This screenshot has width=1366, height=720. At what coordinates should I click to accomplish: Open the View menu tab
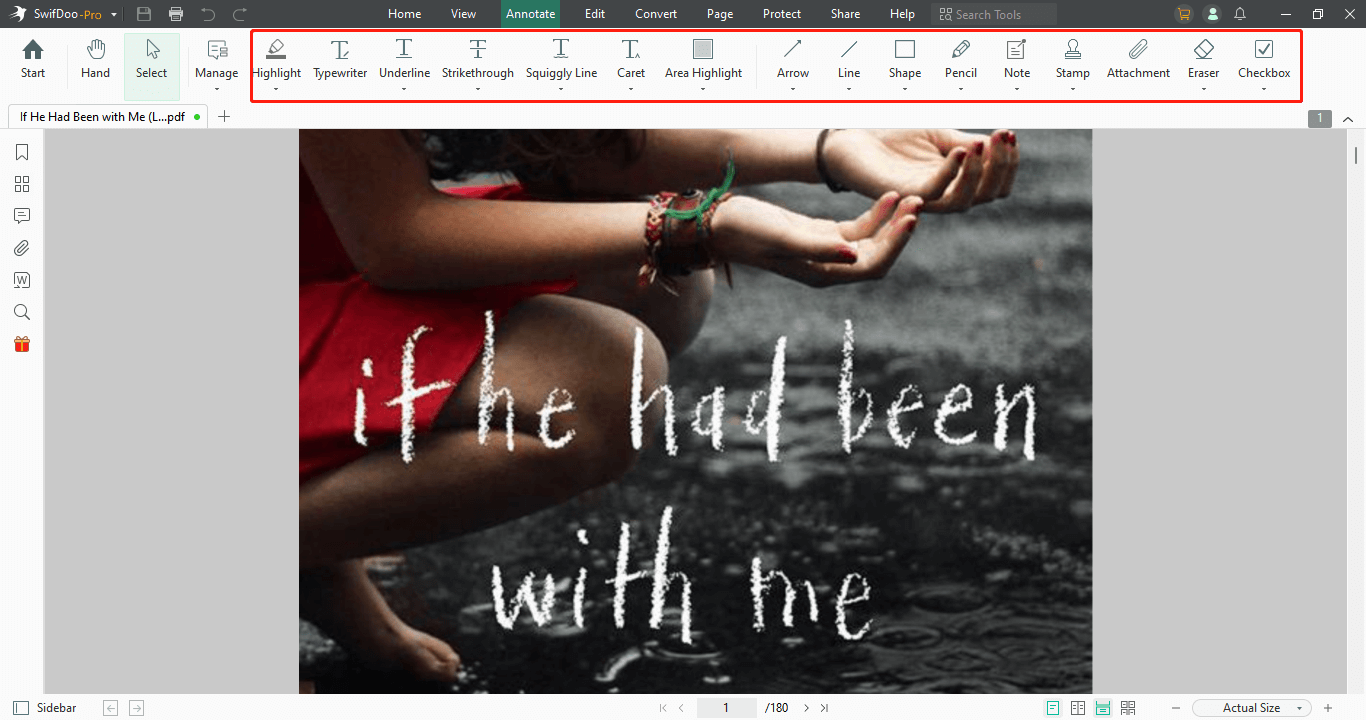coord(464,14)
